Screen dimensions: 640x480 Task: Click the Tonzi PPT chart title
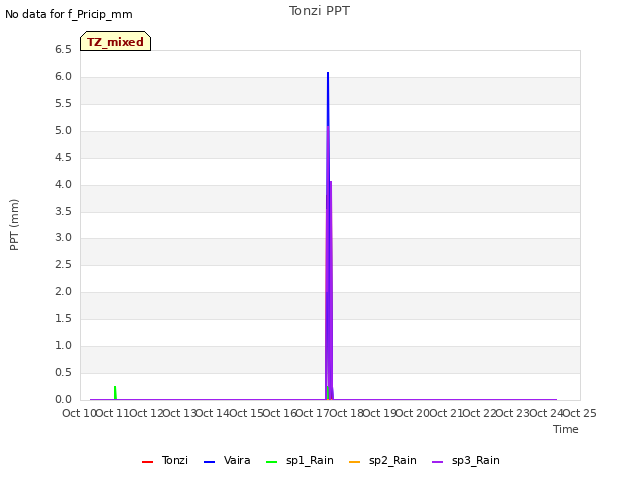point(319,11)
